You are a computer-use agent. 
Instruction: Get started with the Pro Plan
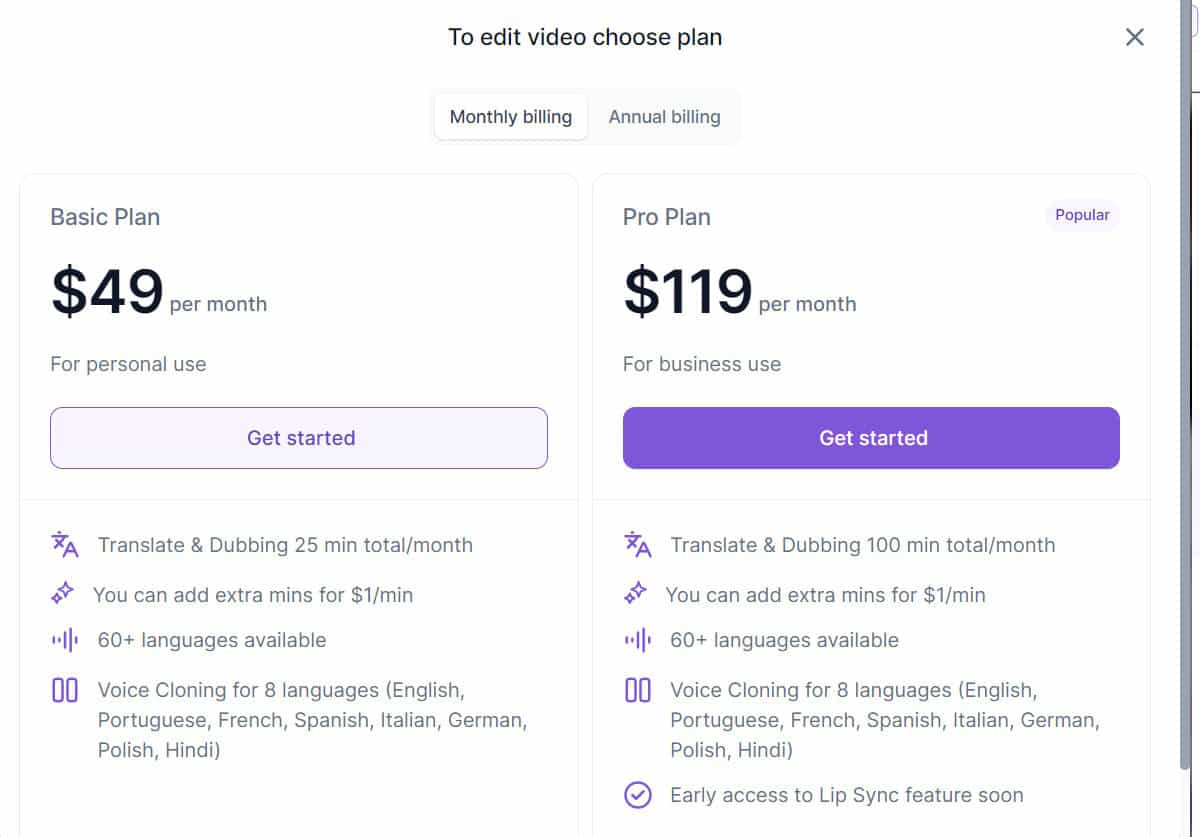click(x=871, y=438)
